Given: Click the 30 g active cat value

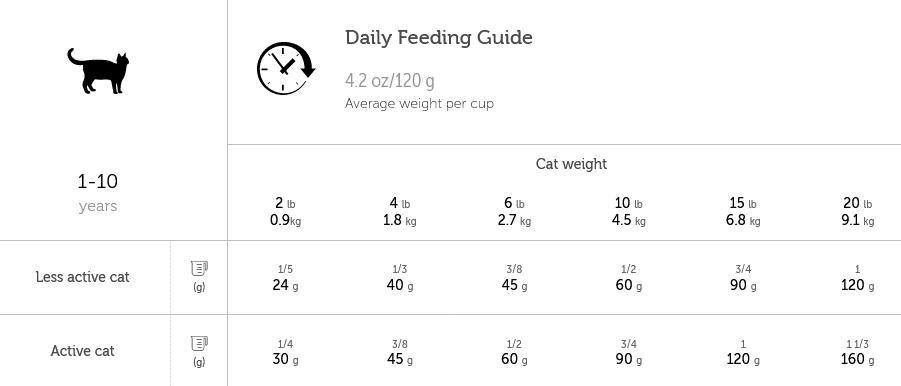Looking at the screenshot, I should [x=285, y=359].
